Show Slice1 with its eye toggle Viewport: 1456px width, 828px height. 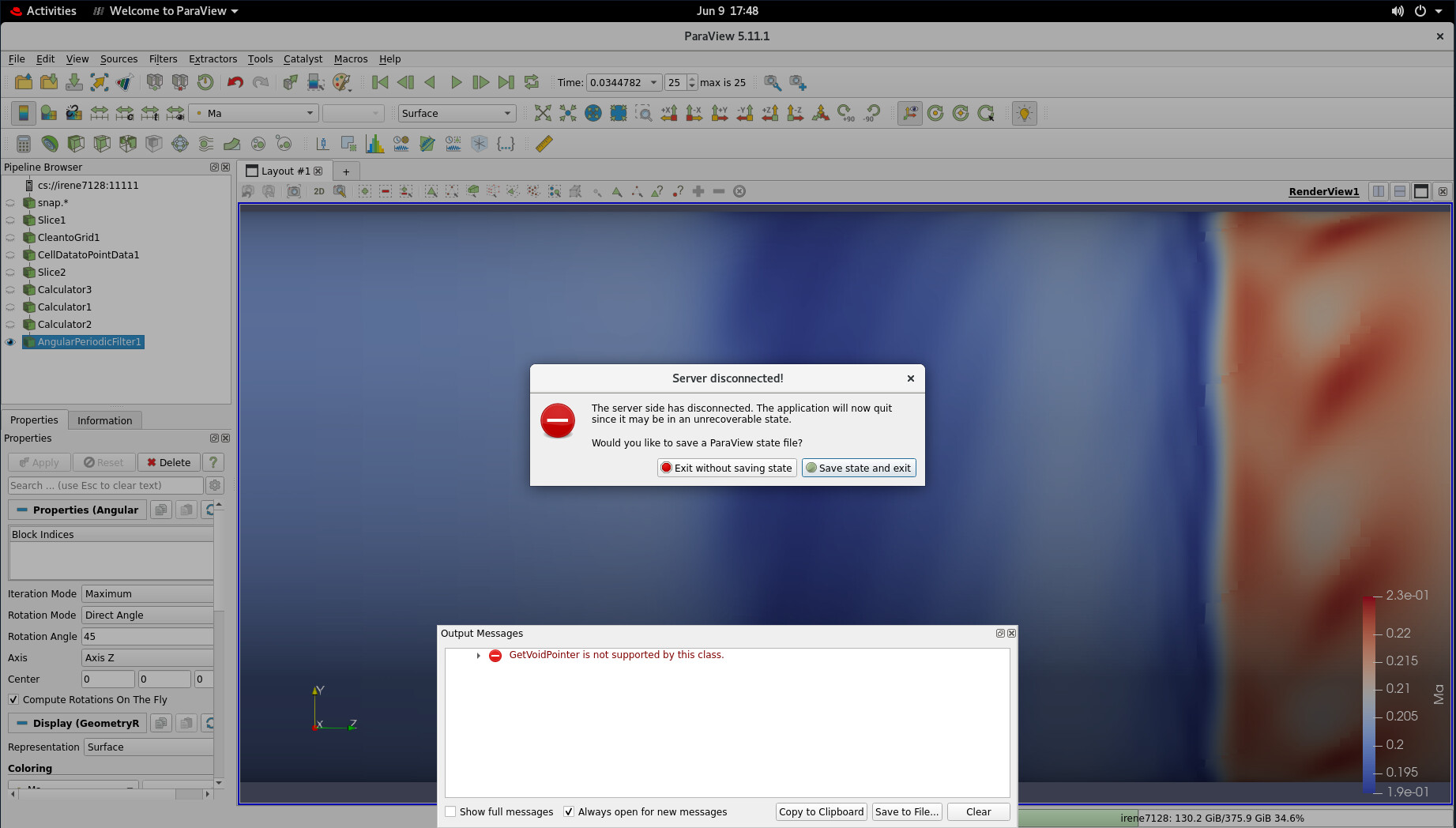[10, 220]
